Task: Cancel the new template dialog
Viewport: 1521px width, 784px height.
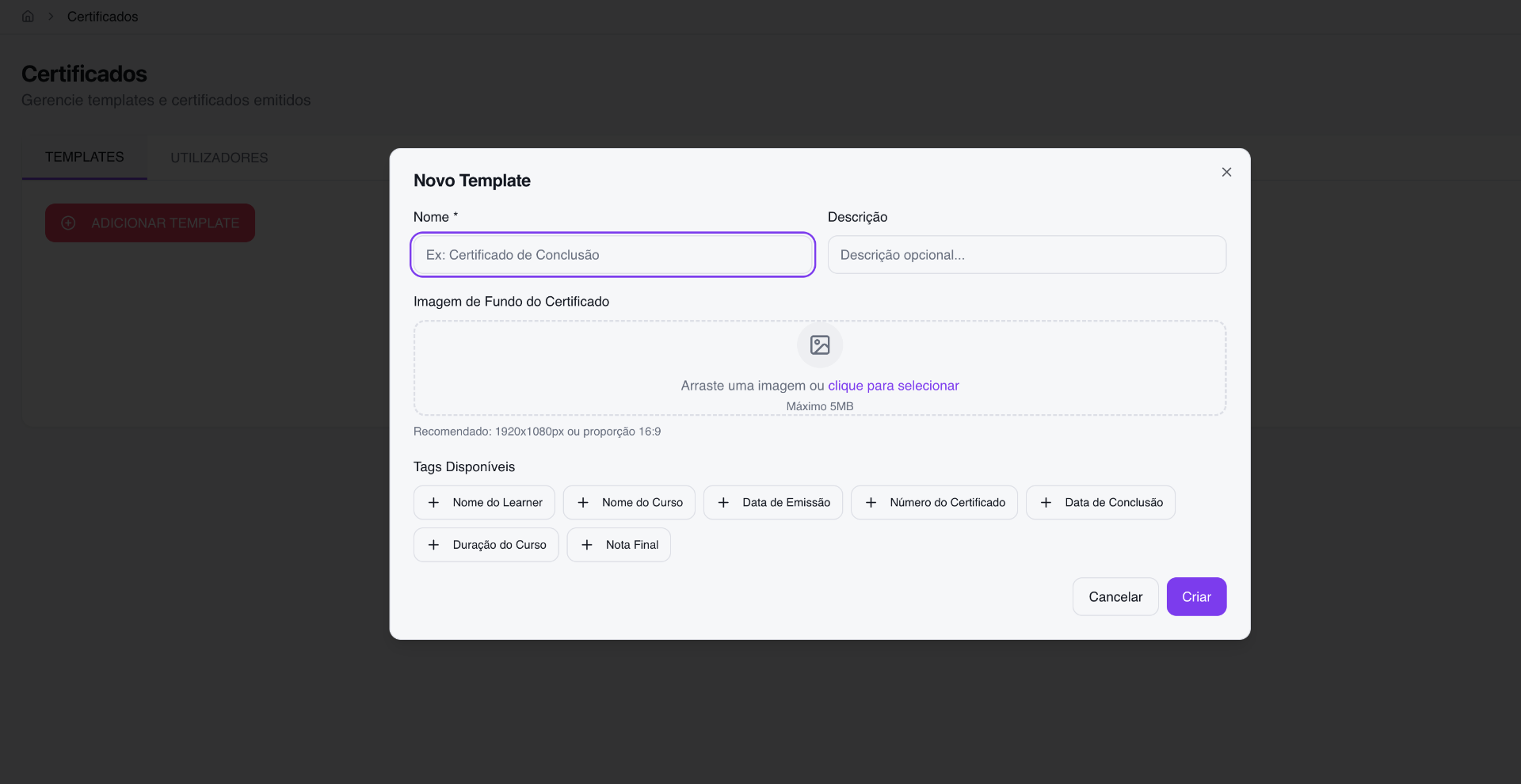Action: [1115, 597]
